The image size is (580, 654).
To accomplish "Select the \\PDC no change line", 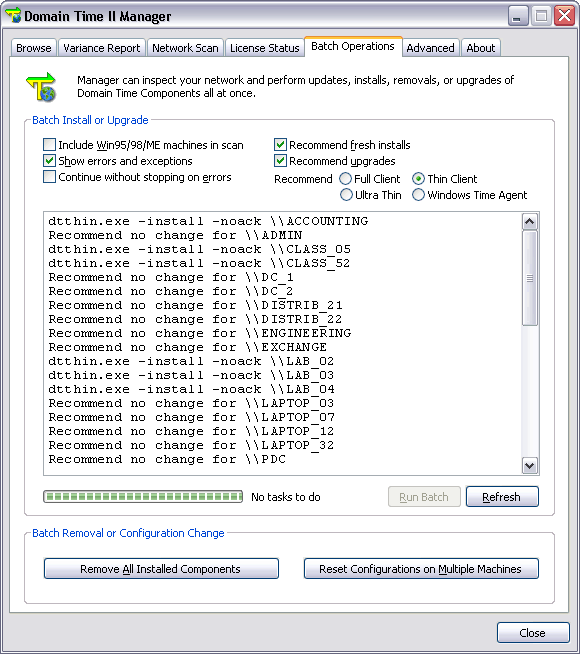I will (167, 459).
